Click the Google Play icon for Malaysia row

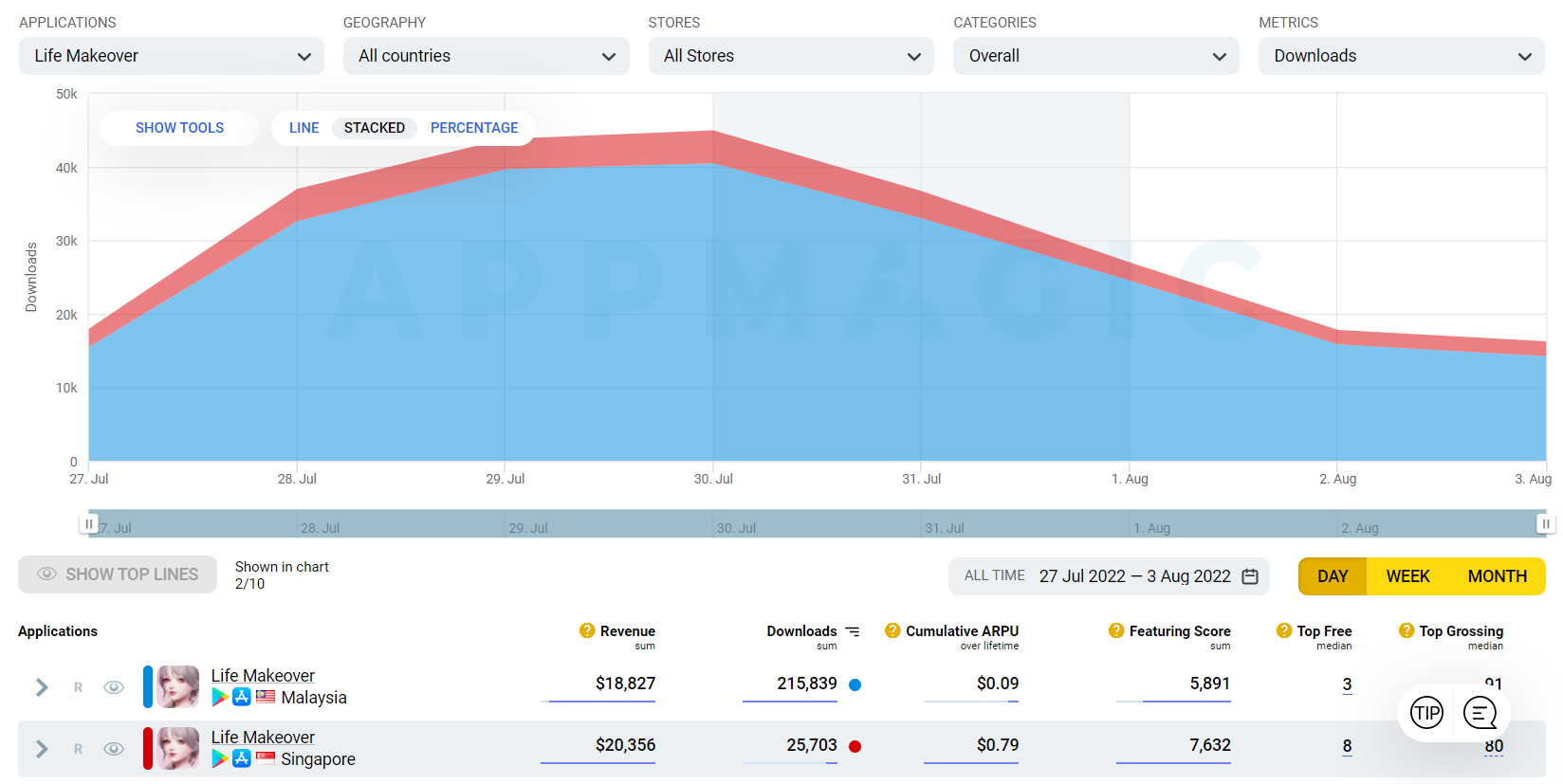220,698
